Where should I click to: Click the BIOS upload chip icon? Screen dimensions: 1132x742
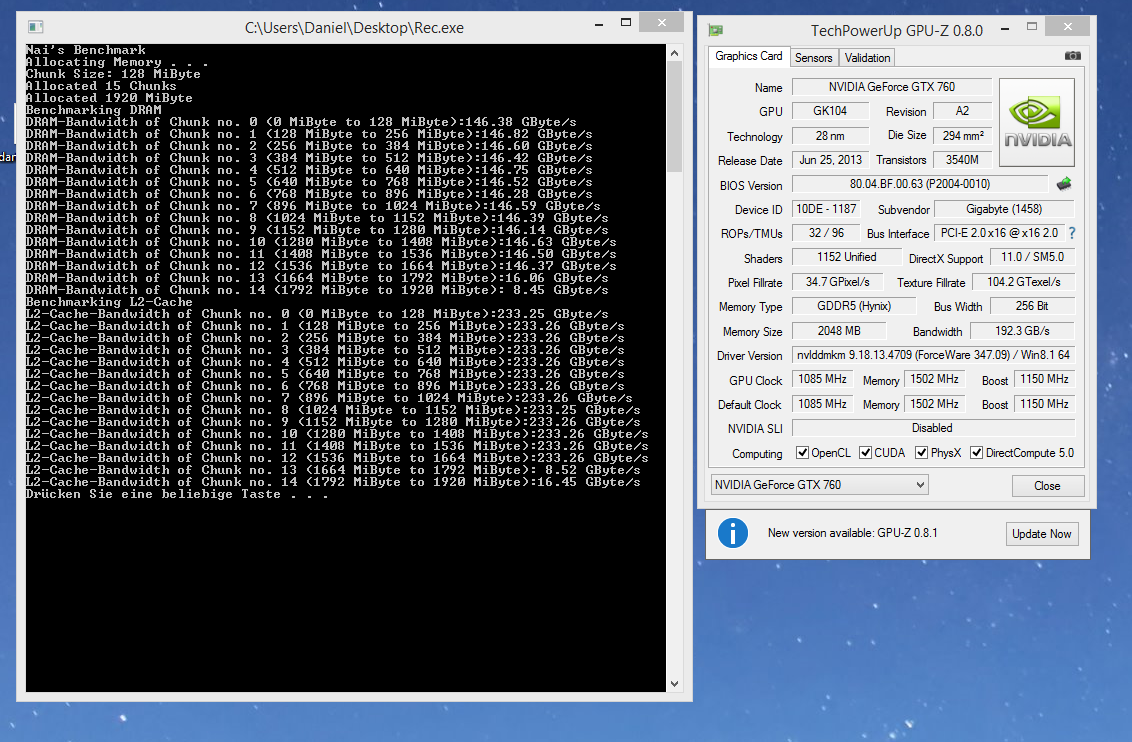tap(1064, 184)
